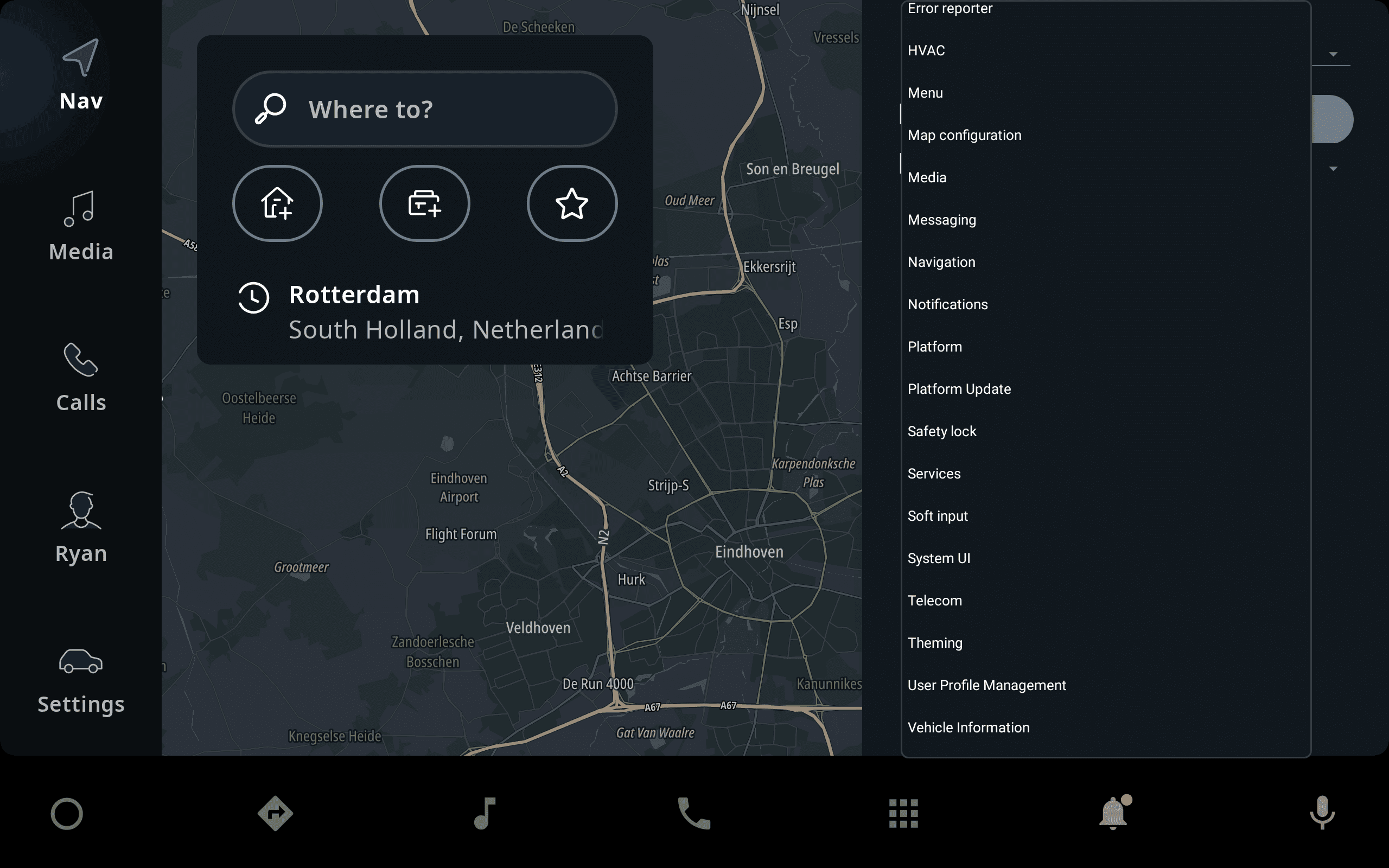
Task: Activate voice assistant microphone icon
Action: coord(1322,813)
